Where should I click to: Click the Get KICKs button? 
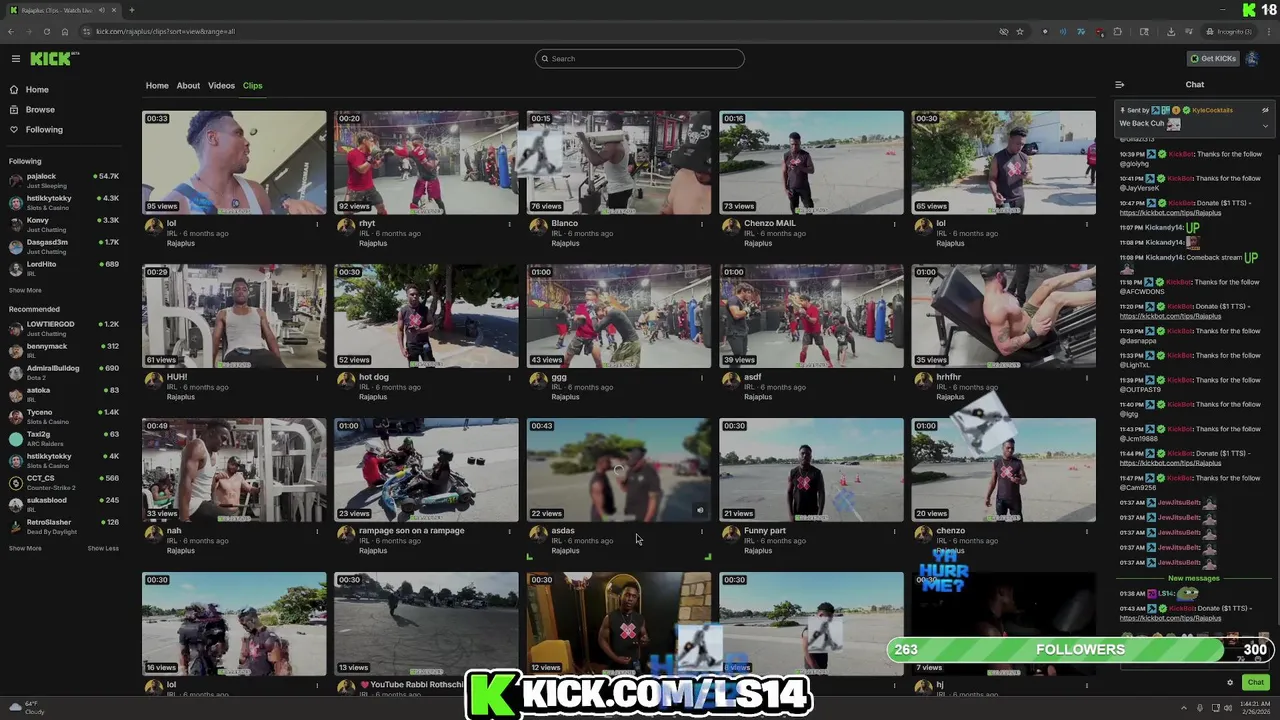1213,59
